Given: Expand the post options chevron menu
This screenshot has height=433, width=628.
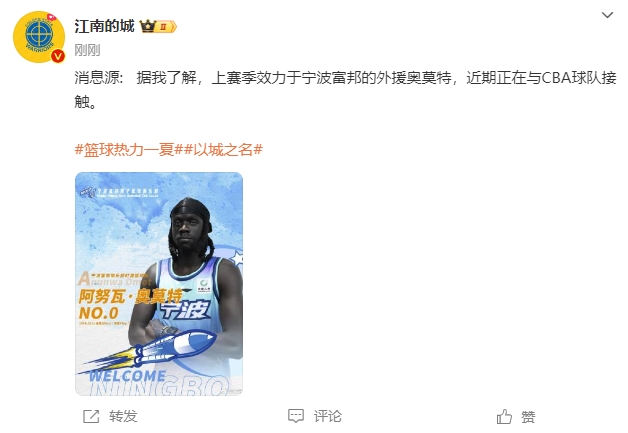Looking at the screenshot, I should click(608, 15).
